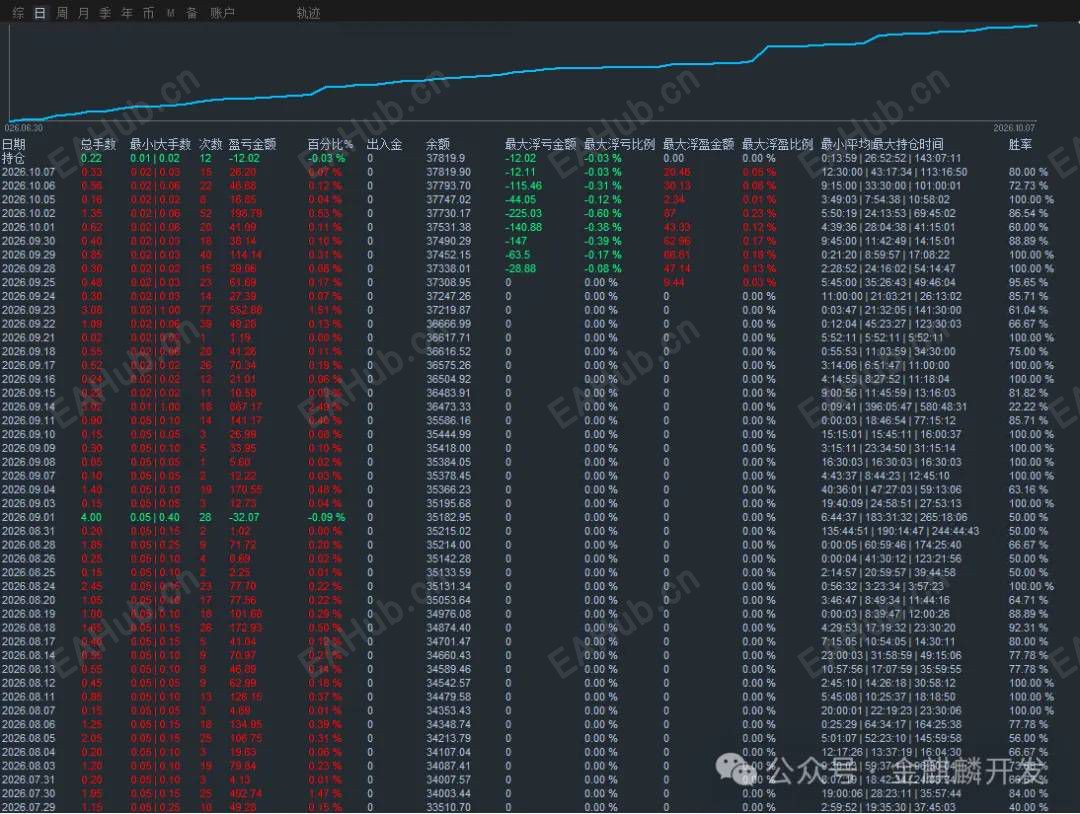Select the 日 daily tab
This screenshot has height=814, width=1080.
(40, 13)
